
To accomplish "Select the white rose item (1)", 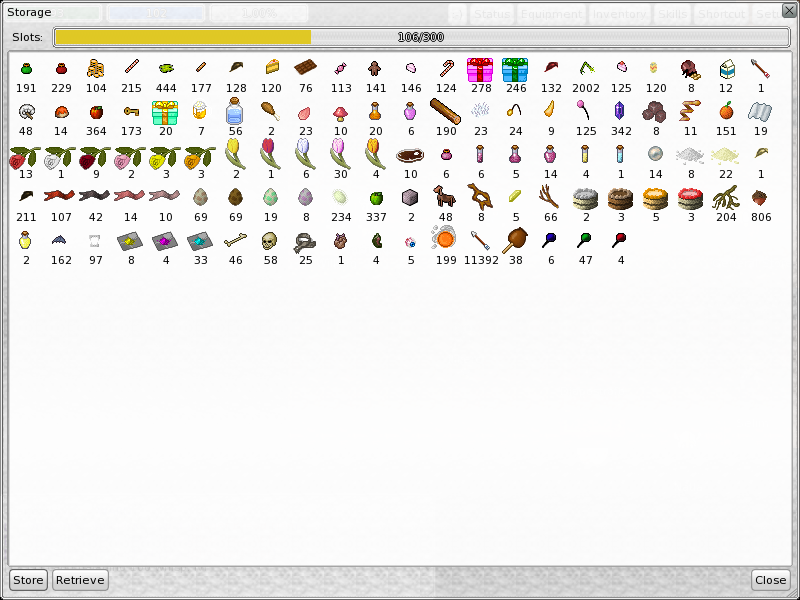I will [x=60, y=157].
